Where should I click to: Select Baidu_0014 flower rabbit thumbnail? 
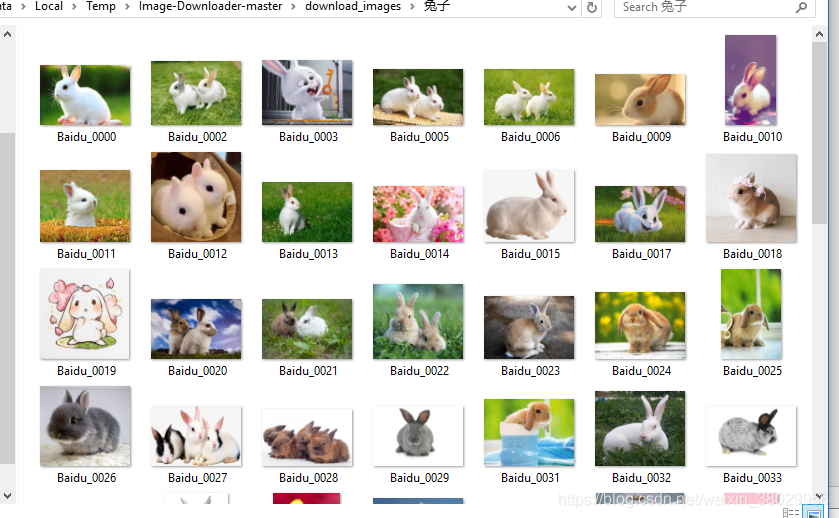[x=418, y=214]
